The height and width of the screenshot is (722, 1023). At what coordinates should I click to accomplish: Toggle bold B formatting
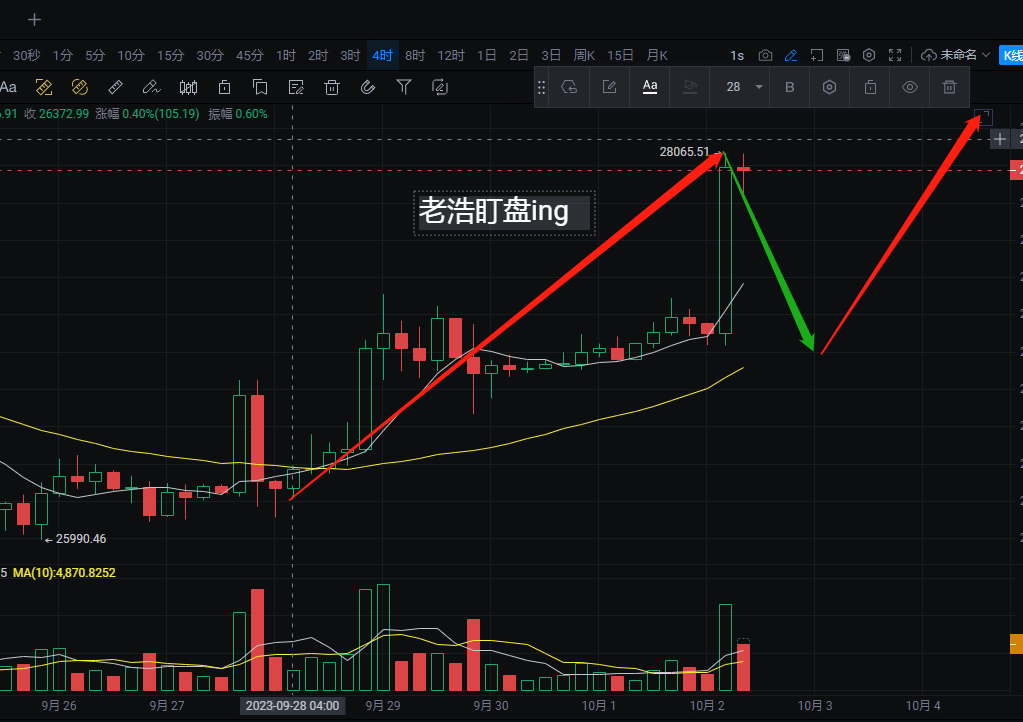pyautogui.click(x=789, y=87)
